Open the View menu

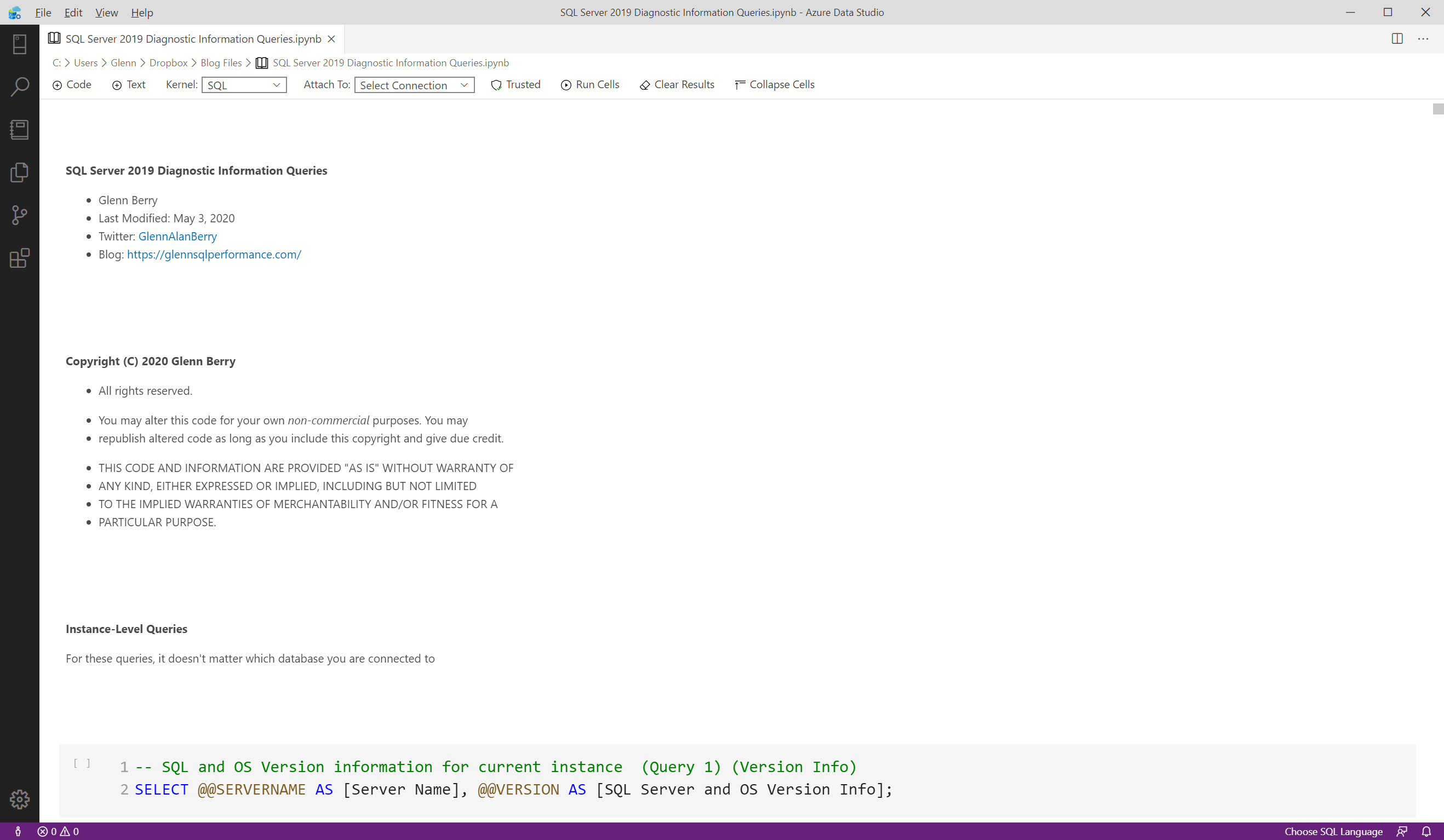tap(107, 12)
